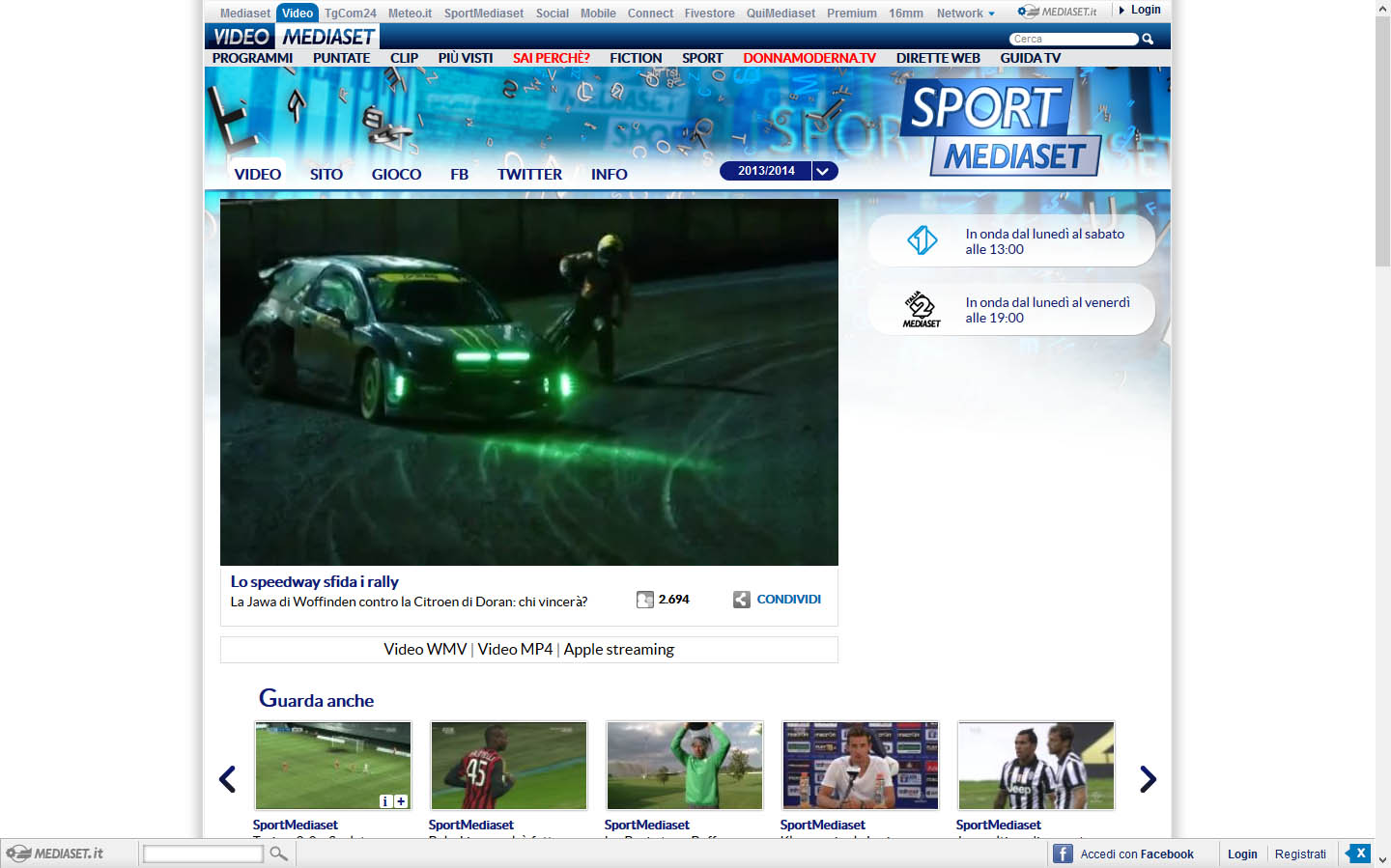Open DIRETTE WEB menu item
The height and width of the screenshot is (868, 1391).
tap(938, 58)
